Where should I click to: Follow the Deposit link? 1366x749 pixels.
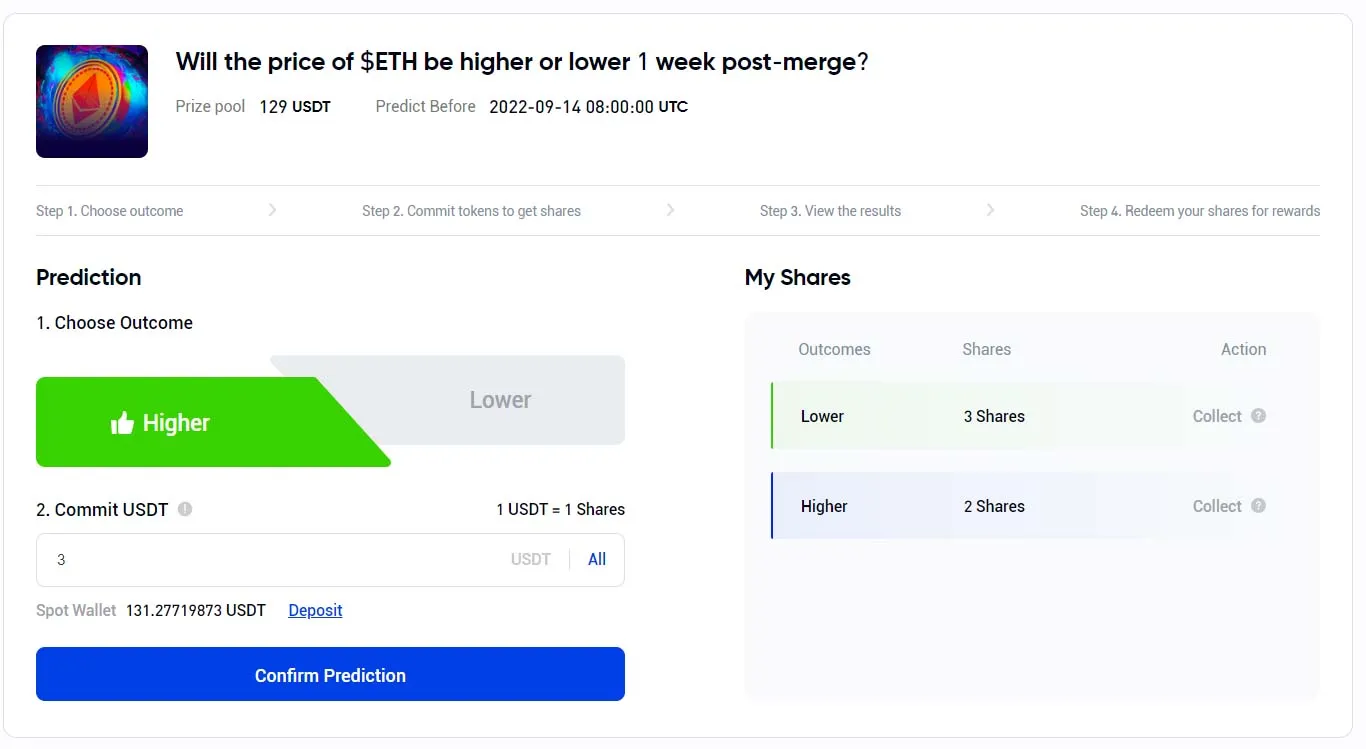click(315, 610)
